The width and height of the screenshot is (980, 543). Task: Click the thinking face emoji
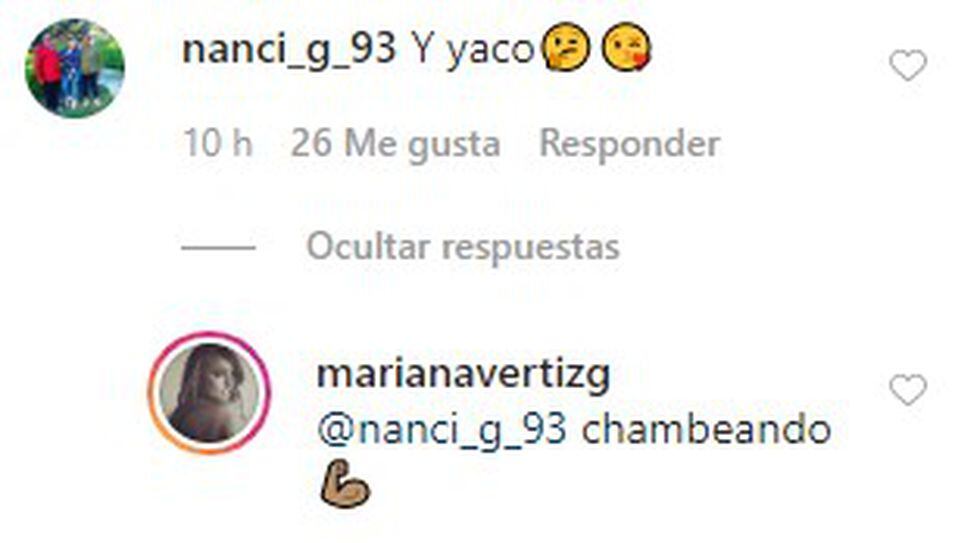(x=566, y=49)
